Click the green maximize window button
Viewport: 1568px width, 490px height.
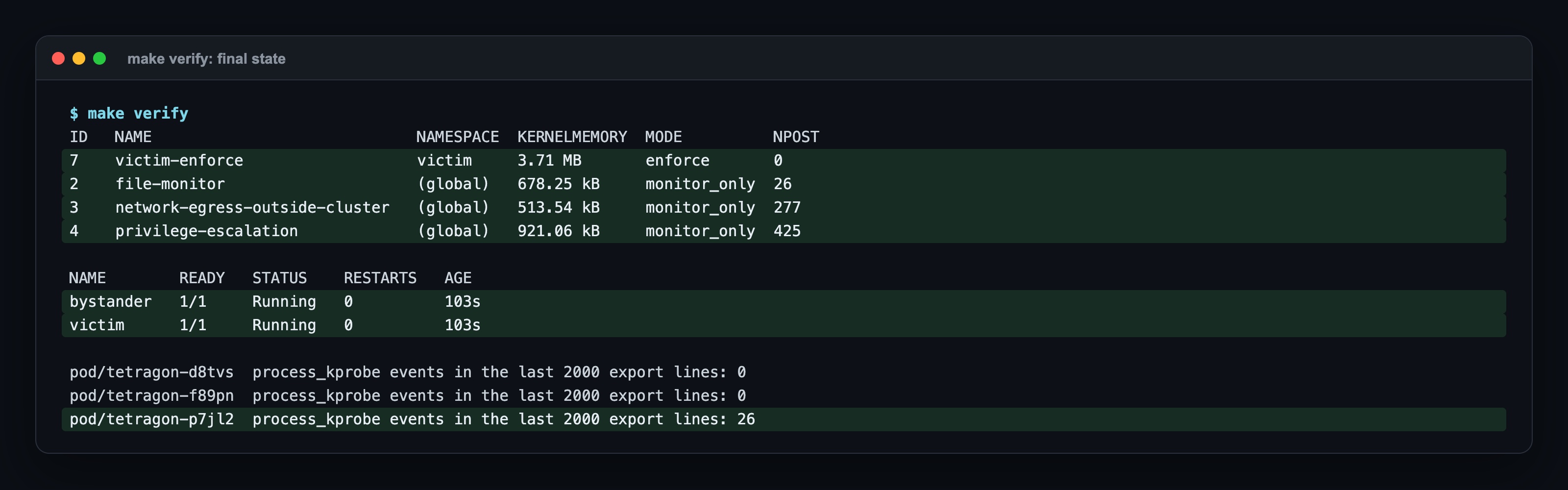click(99, 58)
